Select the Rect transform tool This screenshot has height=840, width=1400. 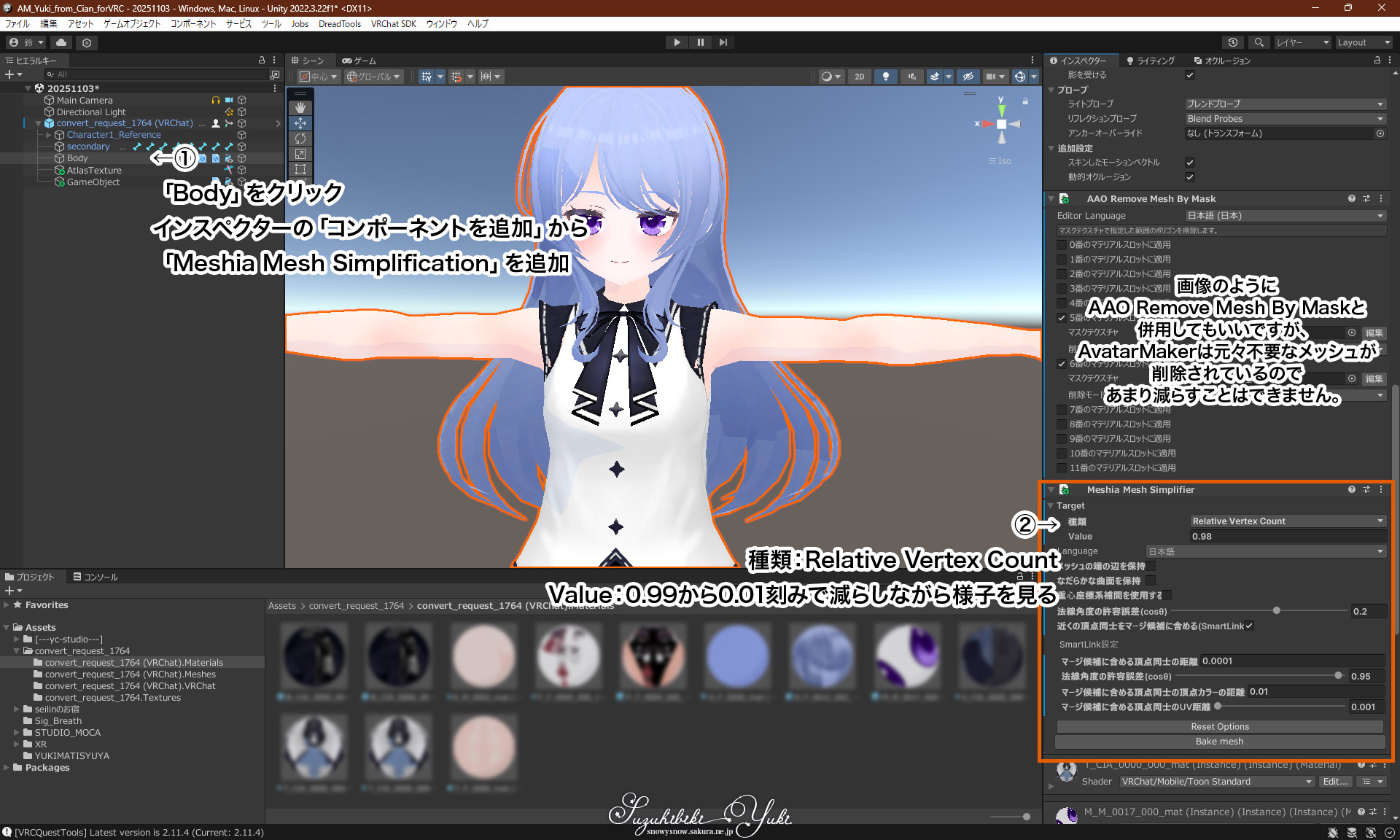tap(300, 169)
